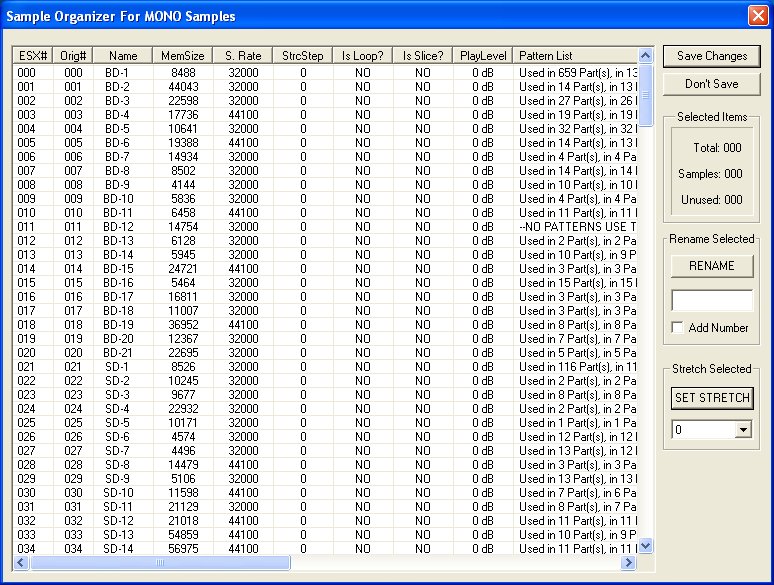
Task: Select the SD-13 sample name
Action: click(x=118, y=535)
